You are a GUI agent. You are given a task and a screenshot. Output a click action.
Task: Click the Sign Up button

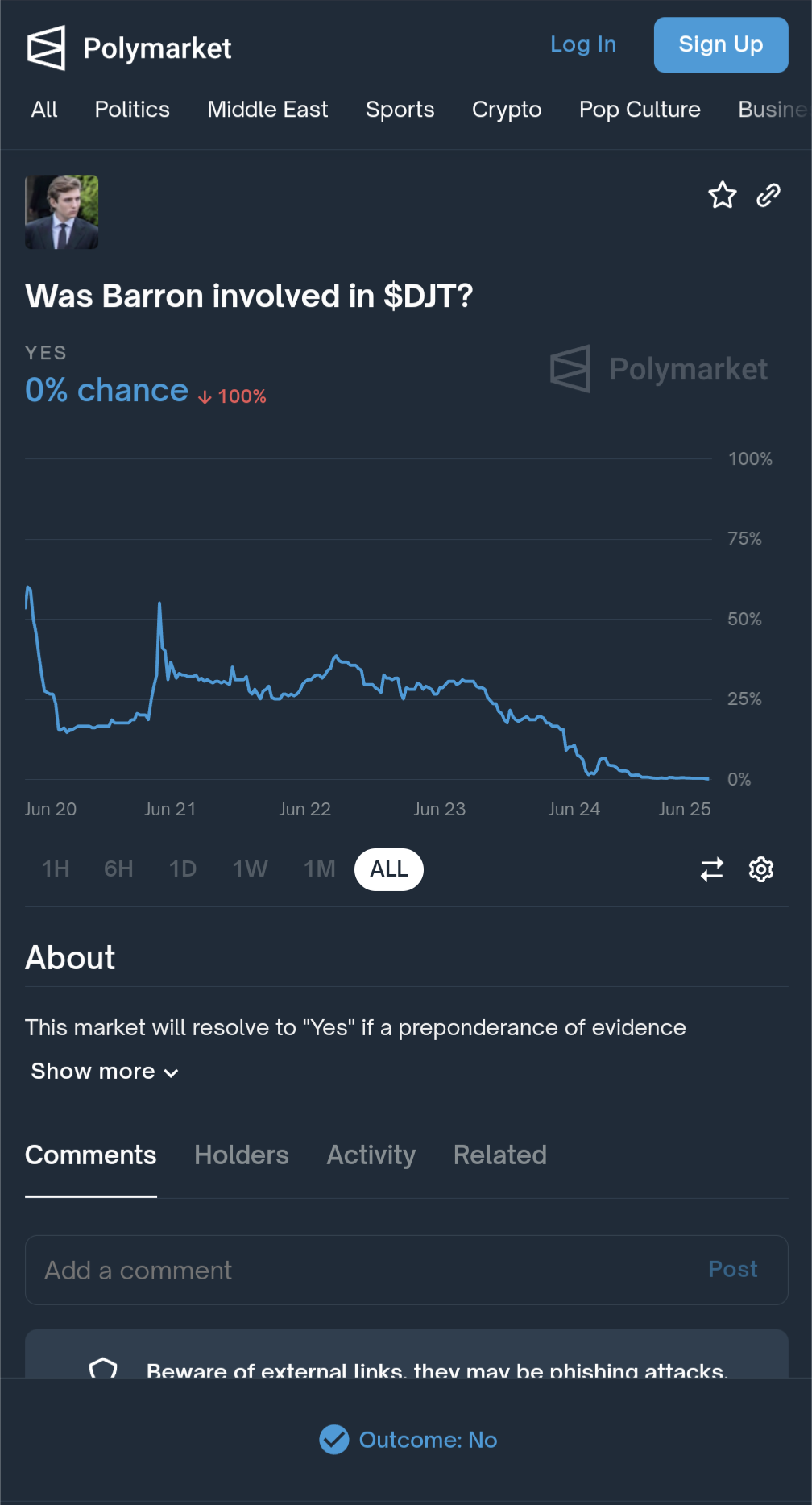pos(721,45)
